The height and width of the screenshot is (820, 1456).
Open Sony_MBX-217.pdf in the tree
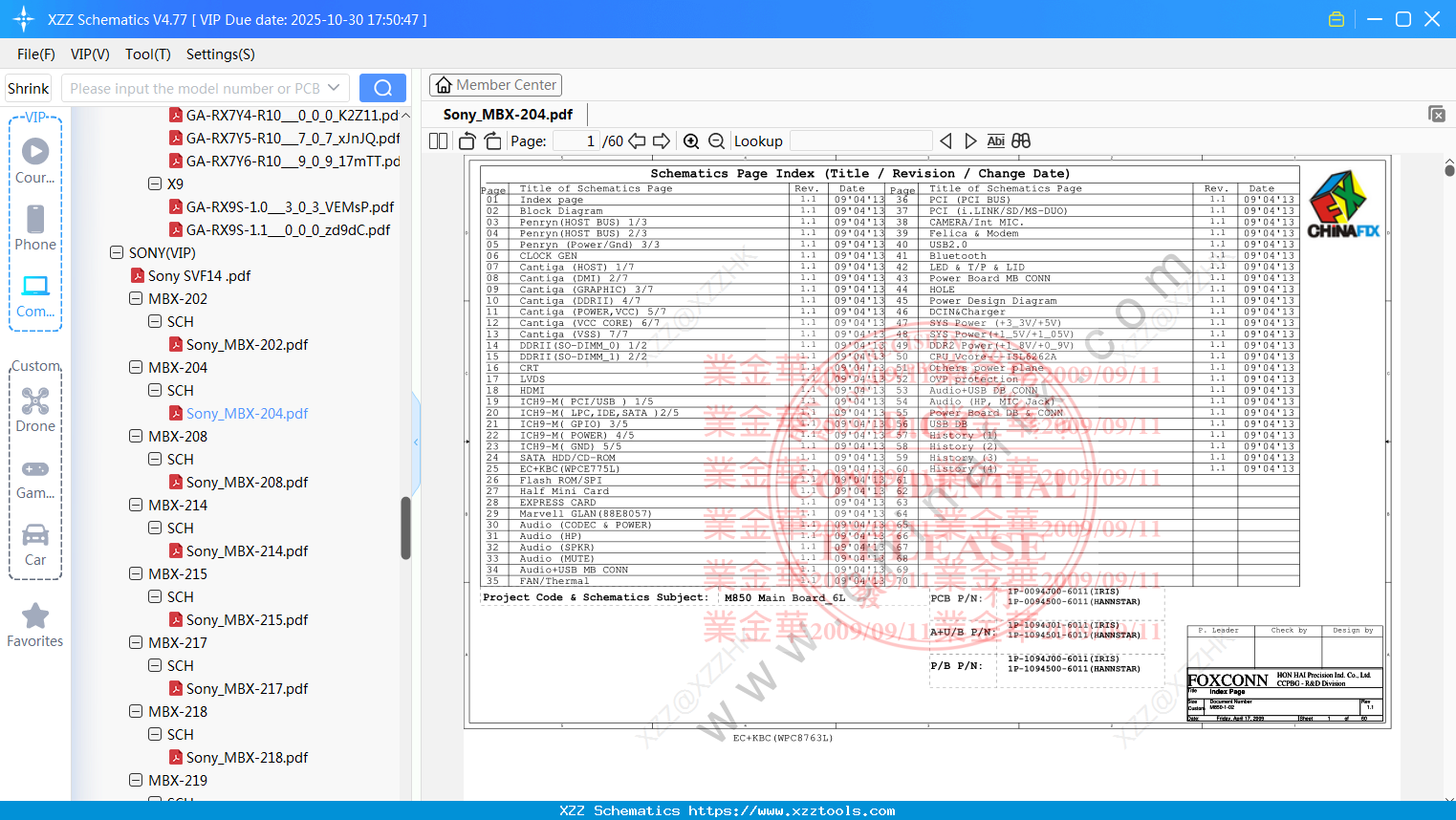247,688
